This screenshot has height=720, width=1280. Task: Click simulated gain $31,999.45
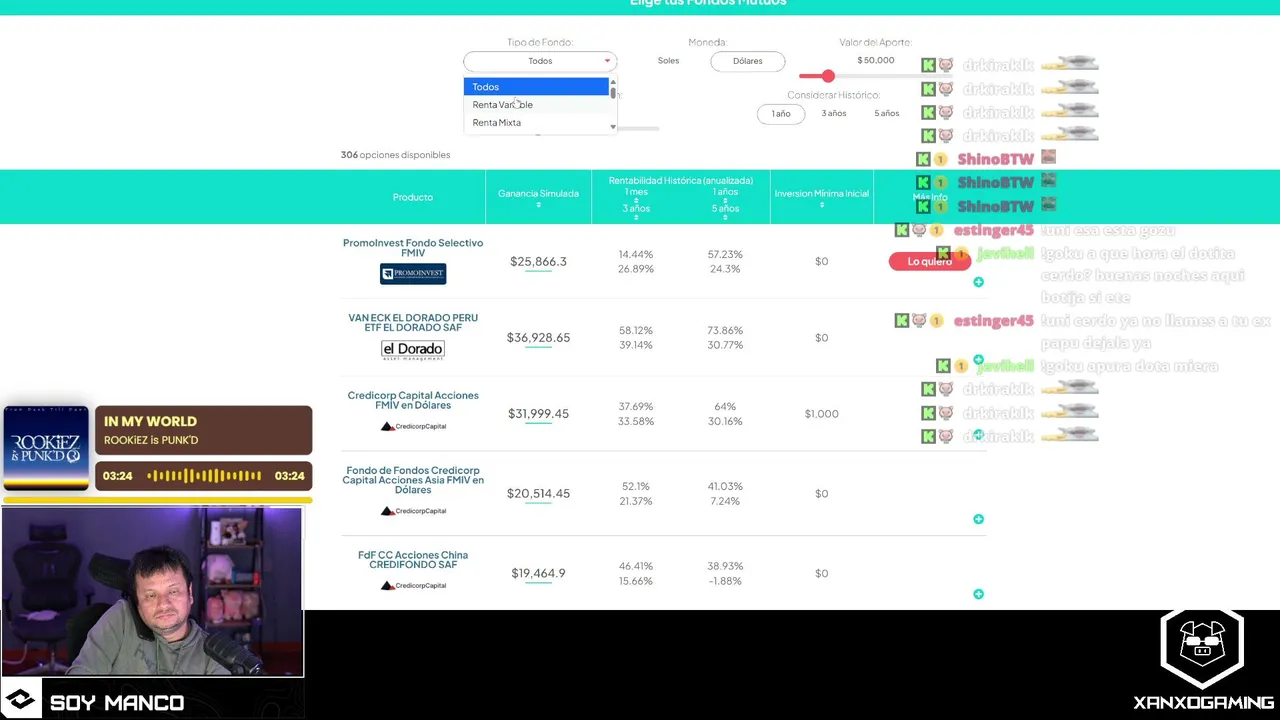[538, 414]
